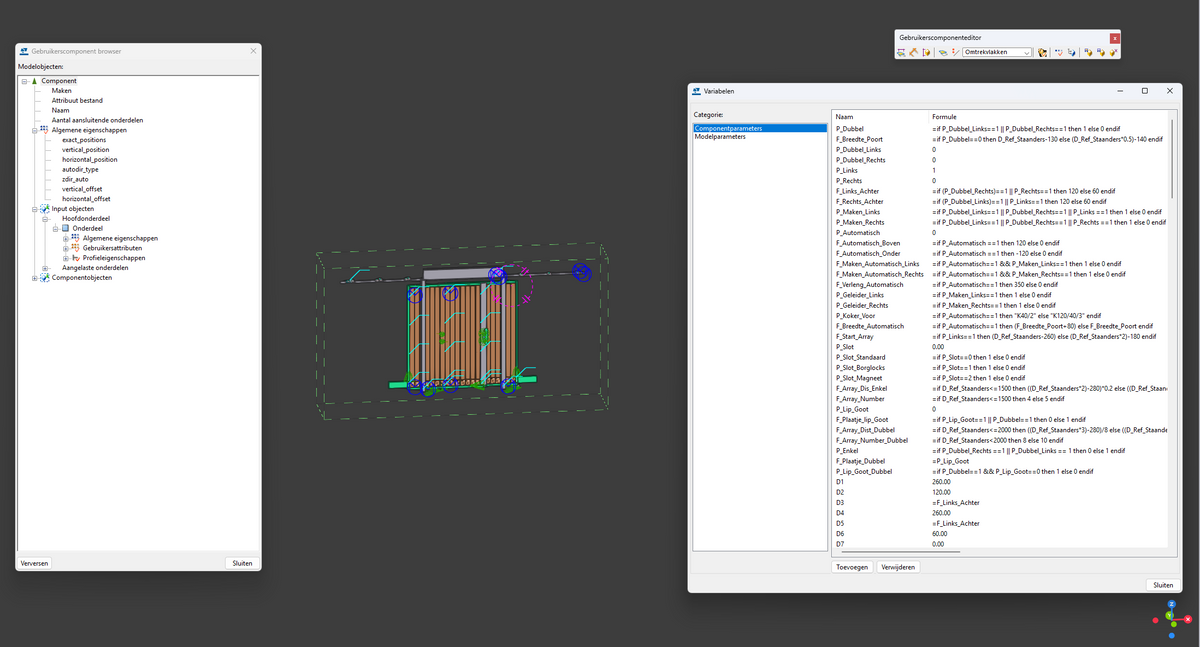This screenshot has width=1200, height=647.
Task: Click the red-dots line icon beside the dropdown
Action: pyautogui.click(x=955, y=52)
